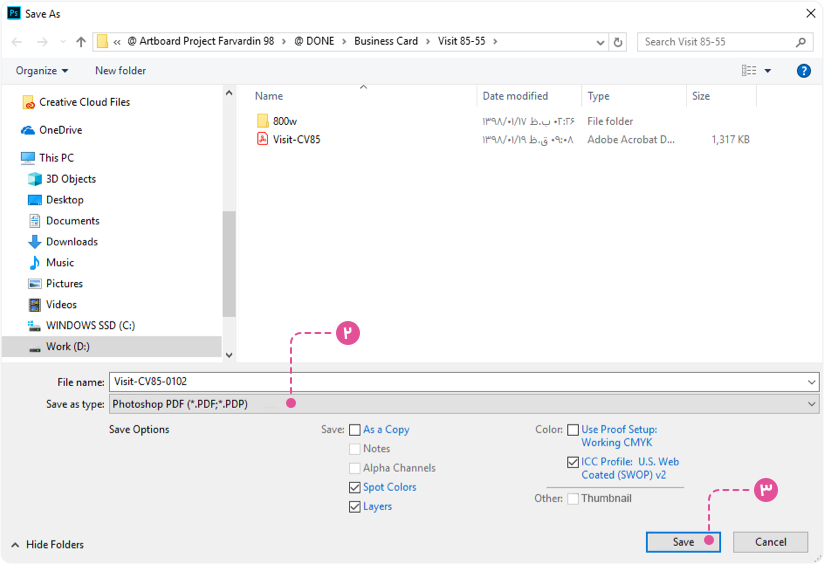
Task: Open the Save as type dropdown
Action: pos(463,404)
